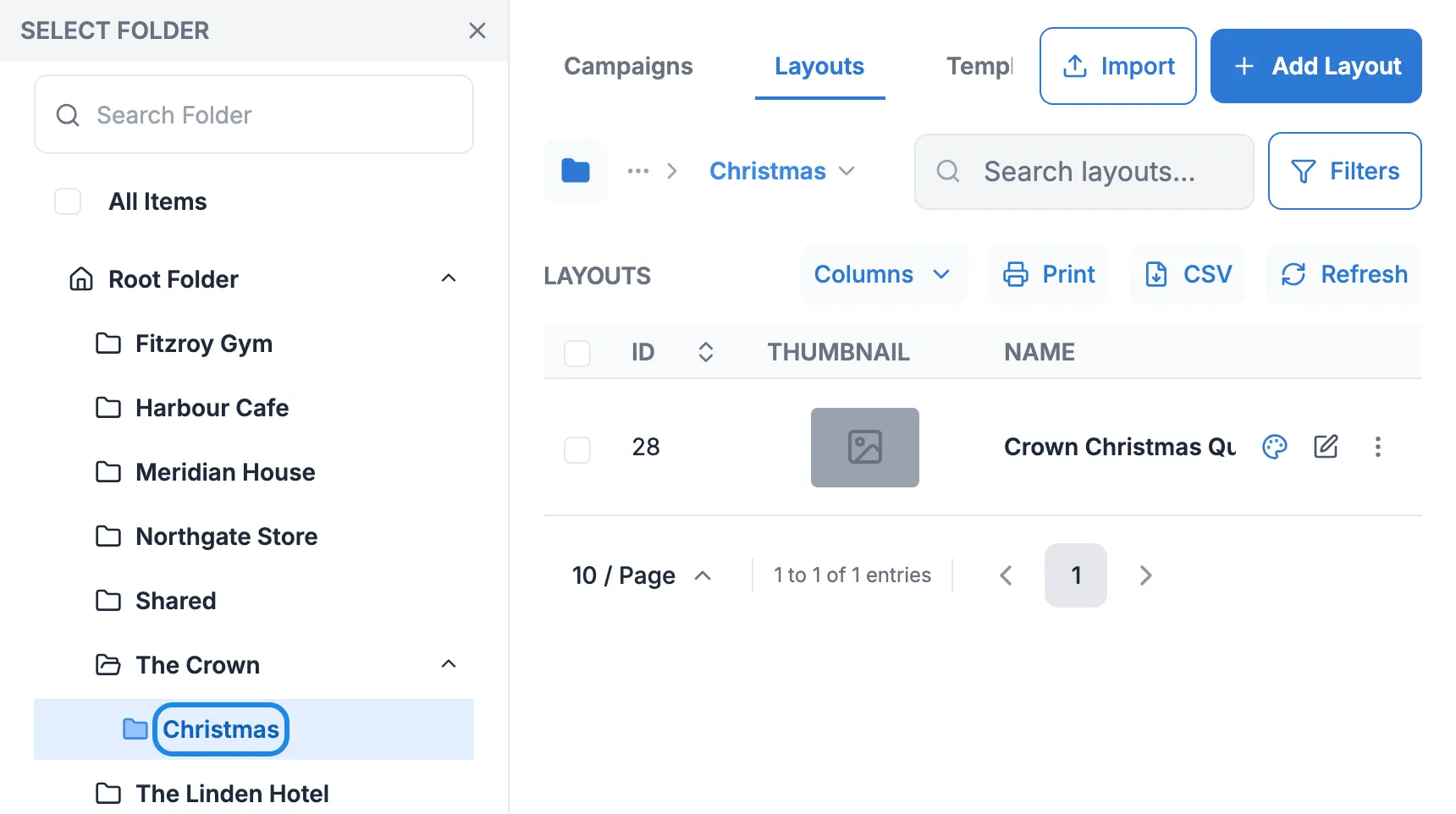The image size is (1456, 814).
Task: Click the Crown Christmas layout name
Action: pos(1120,447)
